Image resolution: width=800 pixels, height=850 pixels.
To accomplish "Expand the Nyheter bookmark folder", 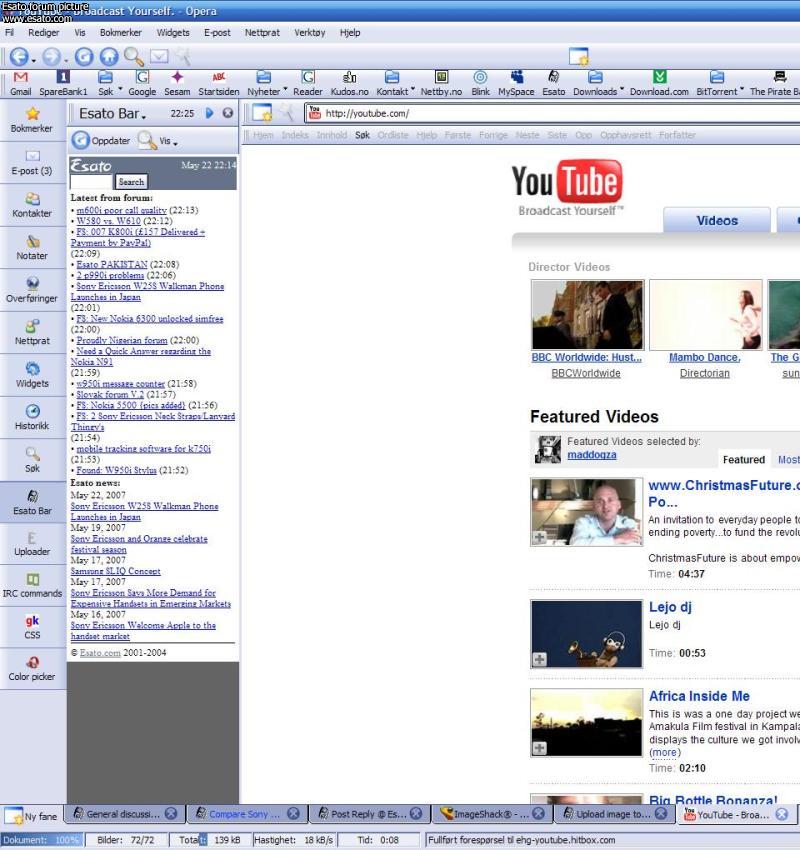I will (285, 88).
